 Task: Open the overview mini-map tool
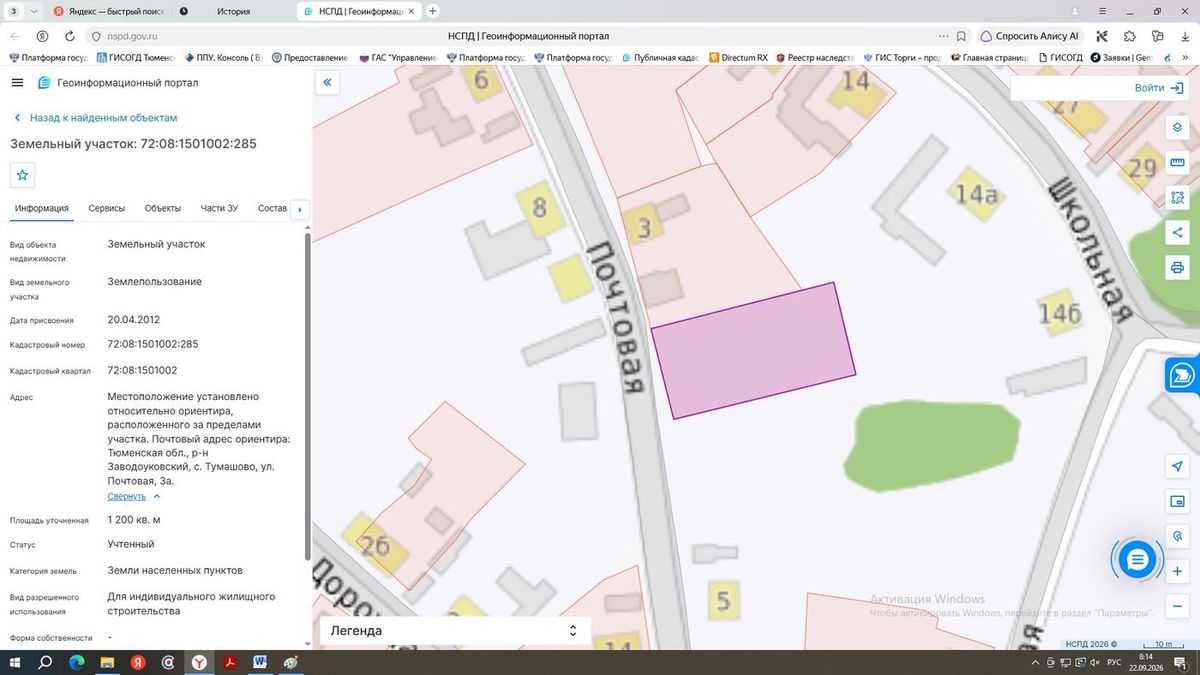1177,501
